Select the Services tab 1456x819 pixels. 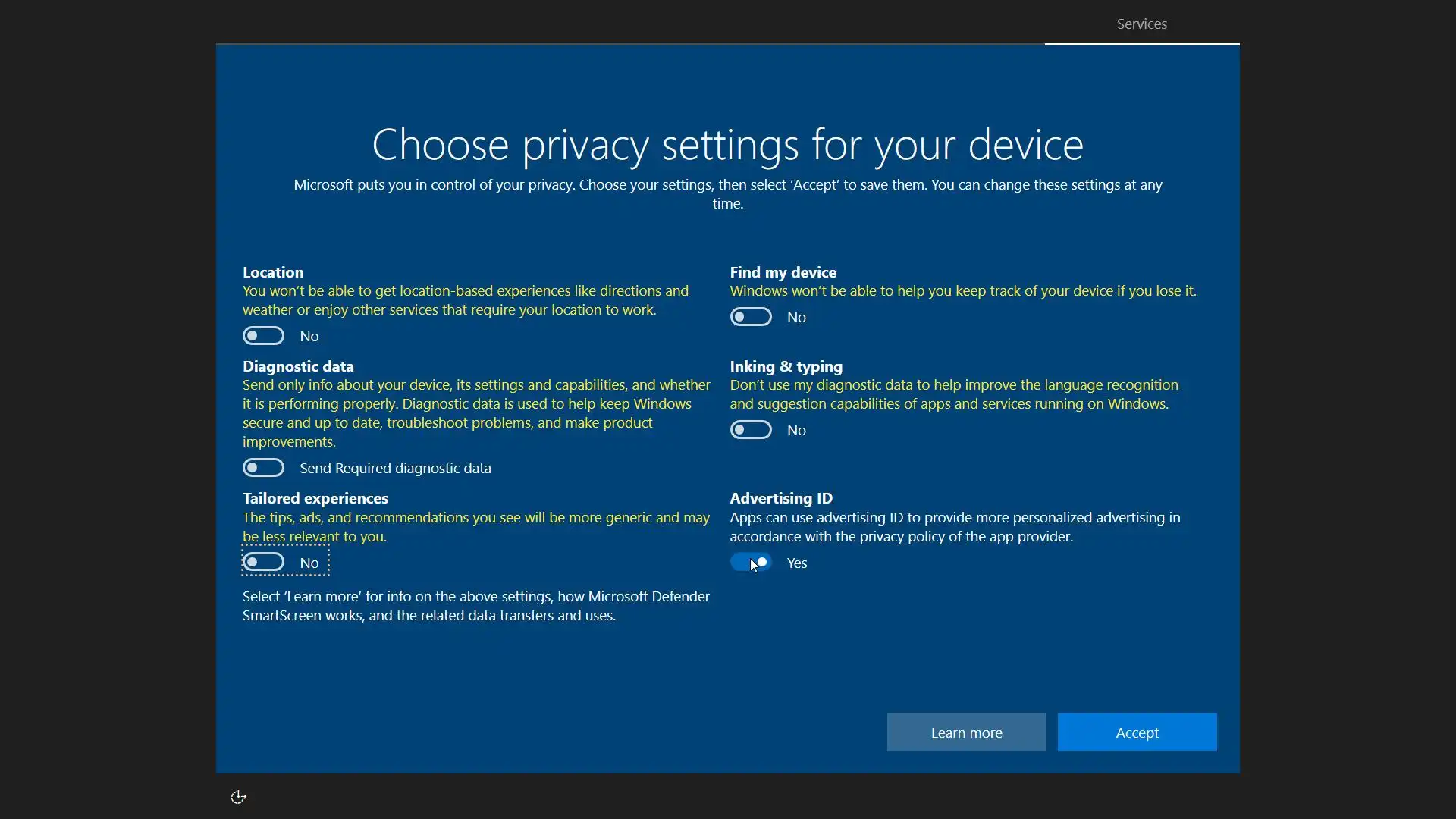pos(1141,24)
